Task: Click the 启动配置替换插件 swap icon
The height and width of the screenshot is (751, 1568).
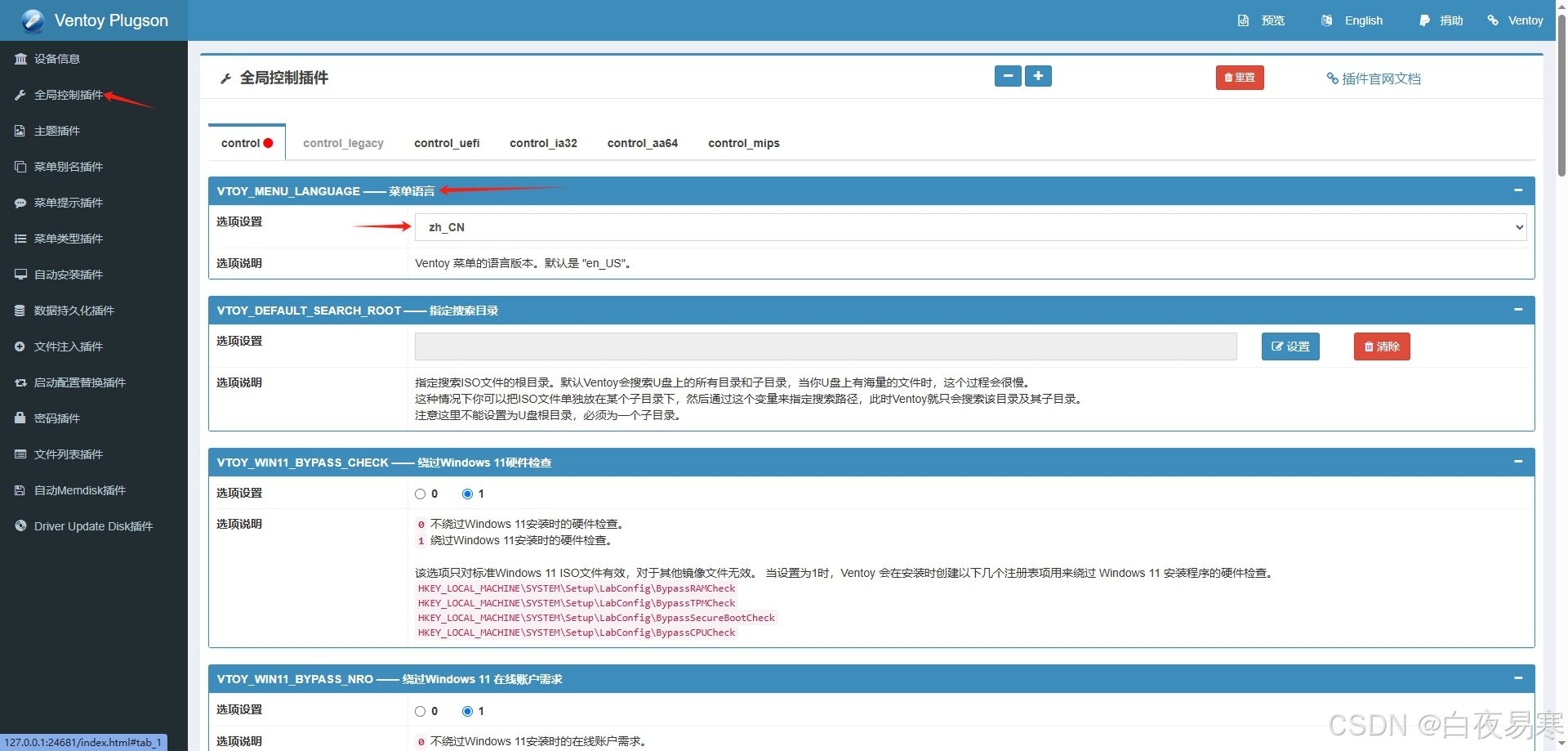Action: (x=20, y=382)
